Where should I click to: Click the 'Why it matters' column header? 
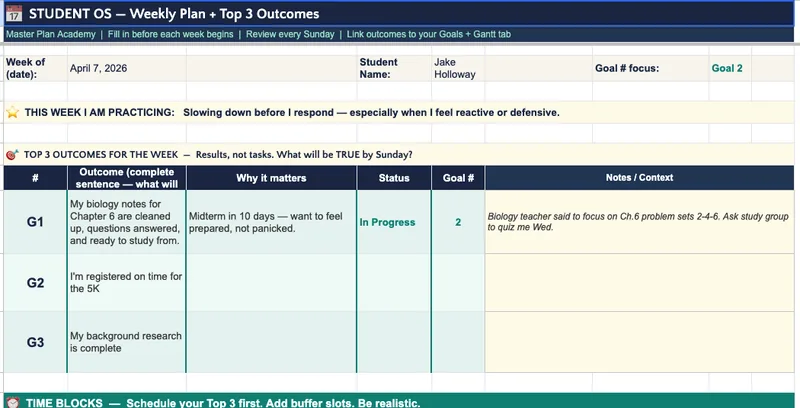(271, 178)
